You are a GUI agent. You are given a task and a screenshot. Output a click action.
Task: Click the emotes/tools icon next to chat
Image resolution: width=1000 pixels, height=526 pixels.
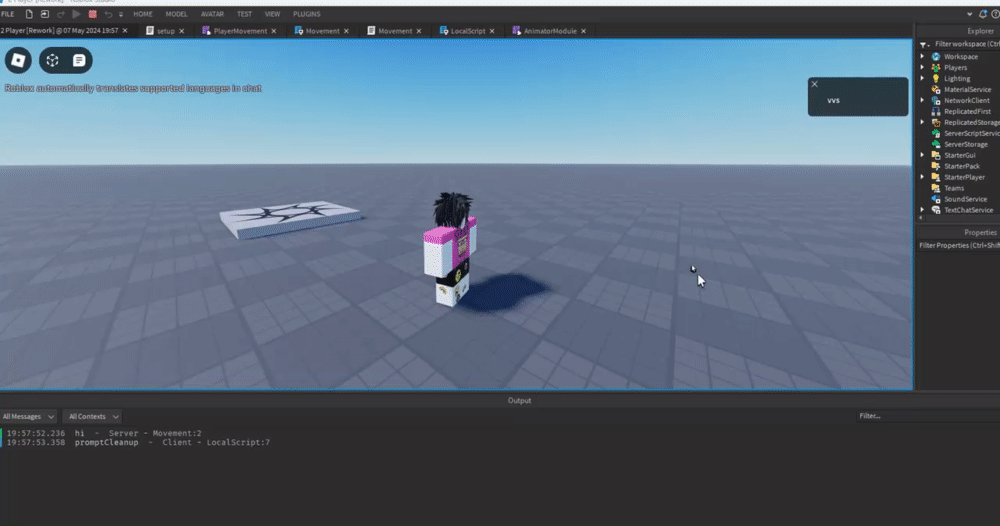[x=52, y=60]
